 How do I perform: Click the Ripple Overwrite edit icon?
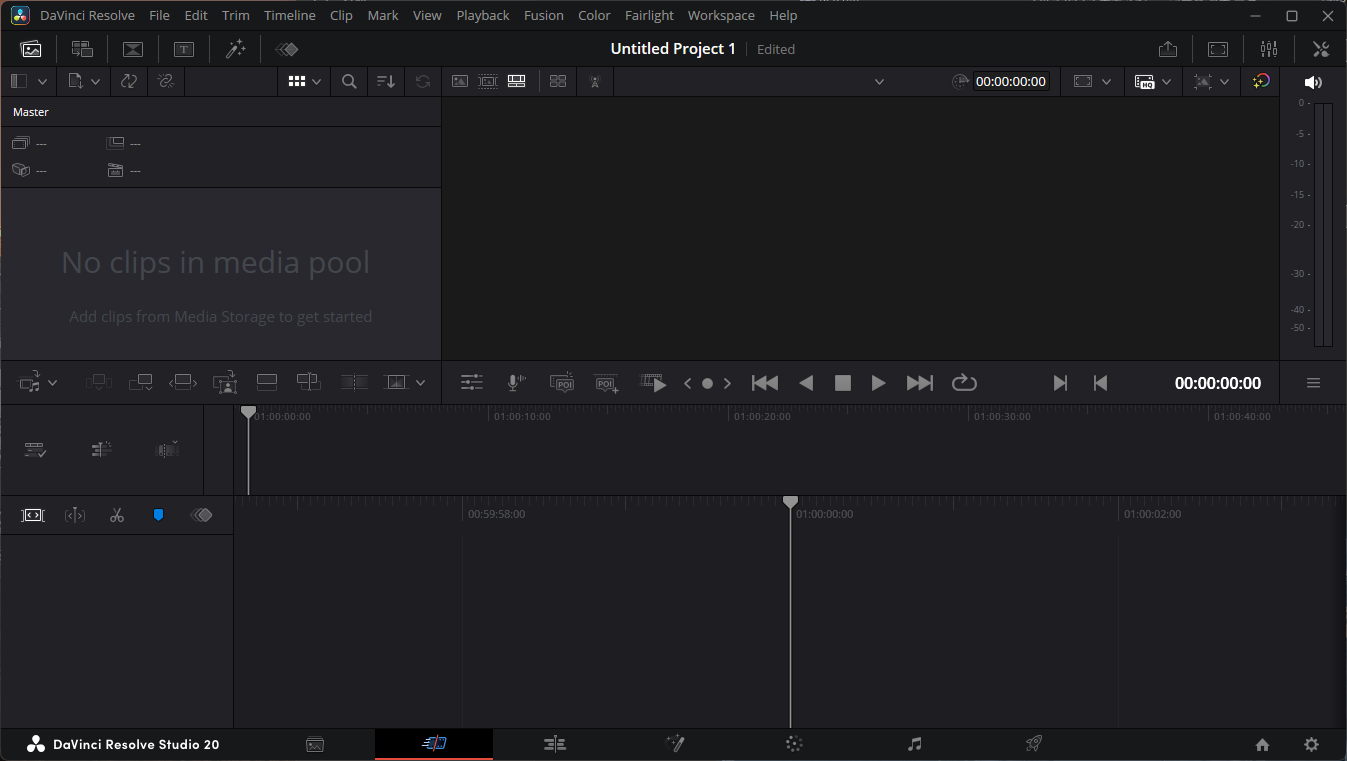click(x=183, y=382)
